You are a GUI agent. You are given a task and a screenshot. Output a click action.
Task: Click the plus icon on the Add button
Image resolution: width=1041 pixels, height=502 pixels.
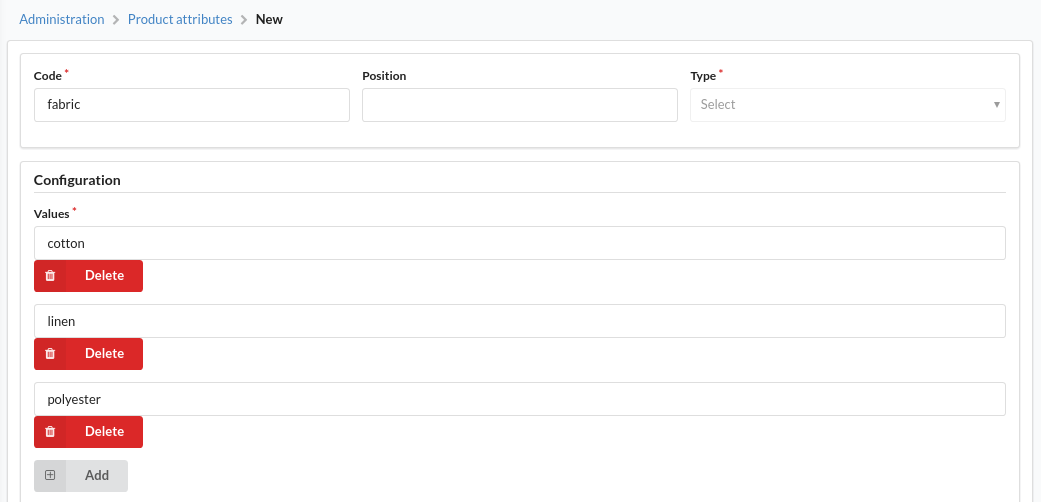tap(50, 475)
